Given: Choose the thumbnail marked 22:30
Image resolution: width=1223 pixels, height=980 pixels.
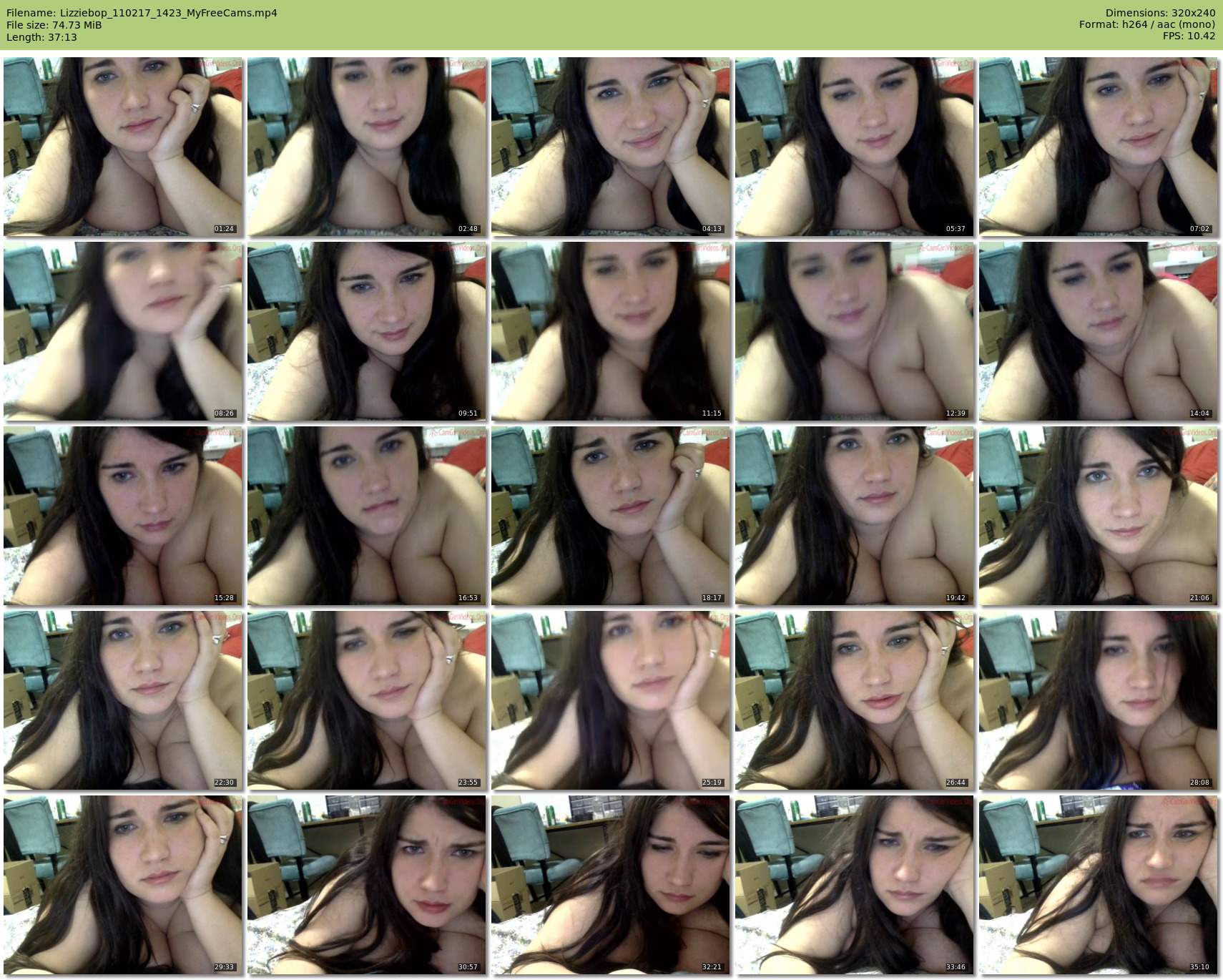Looking at the screenshot, I should tap(123, 700).
